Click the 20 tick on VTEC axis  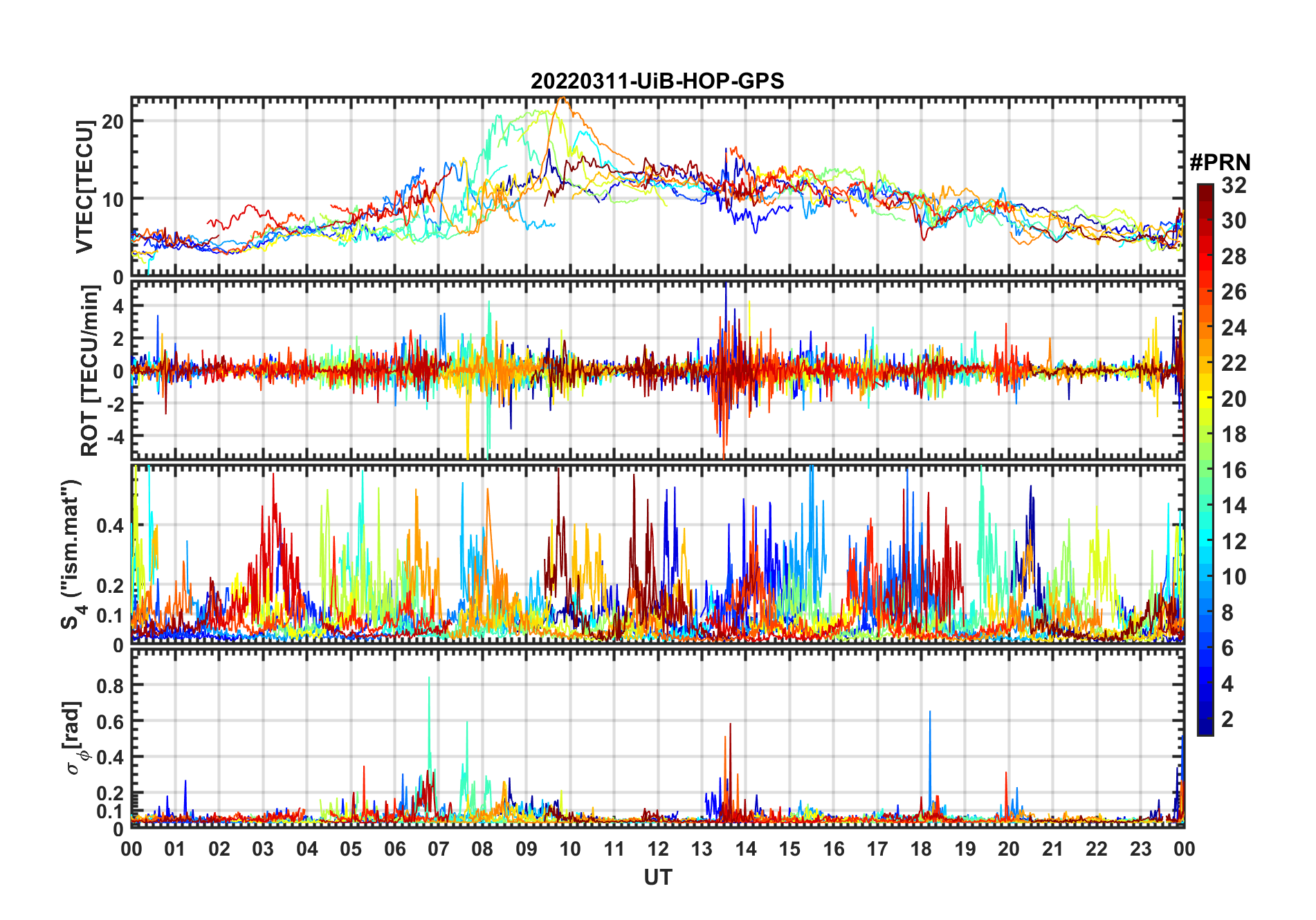tap(113, 121)
